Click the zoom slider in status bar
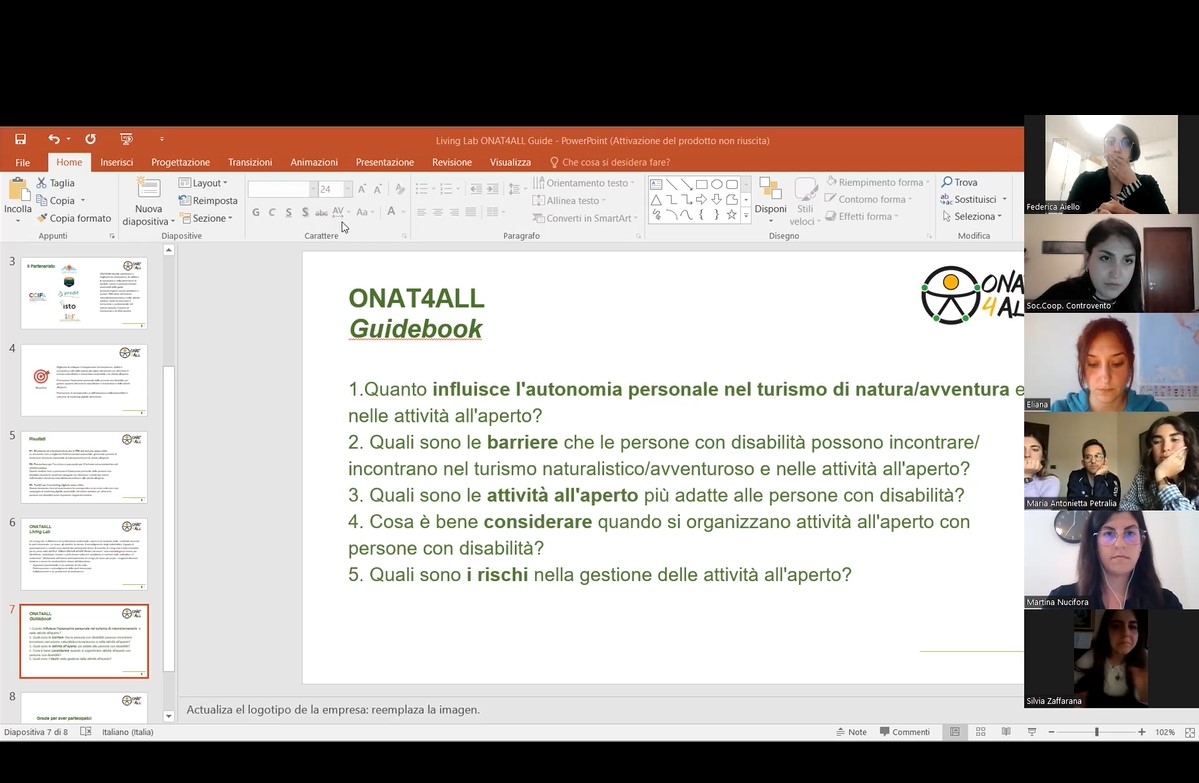The image size is (1199, 783). click(1097, 732)
